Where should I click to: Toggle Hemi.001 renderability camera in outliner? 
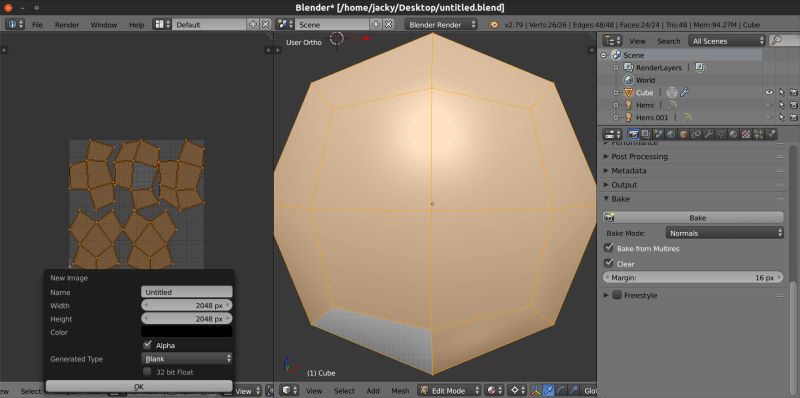pyautogui.click(x=793, y=117)
